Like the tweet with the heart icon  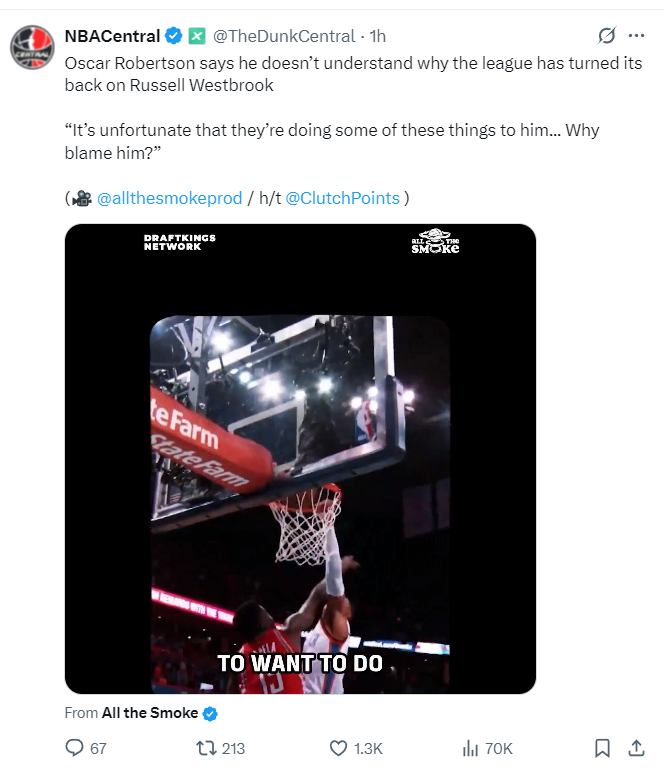[x=338, y=748]
